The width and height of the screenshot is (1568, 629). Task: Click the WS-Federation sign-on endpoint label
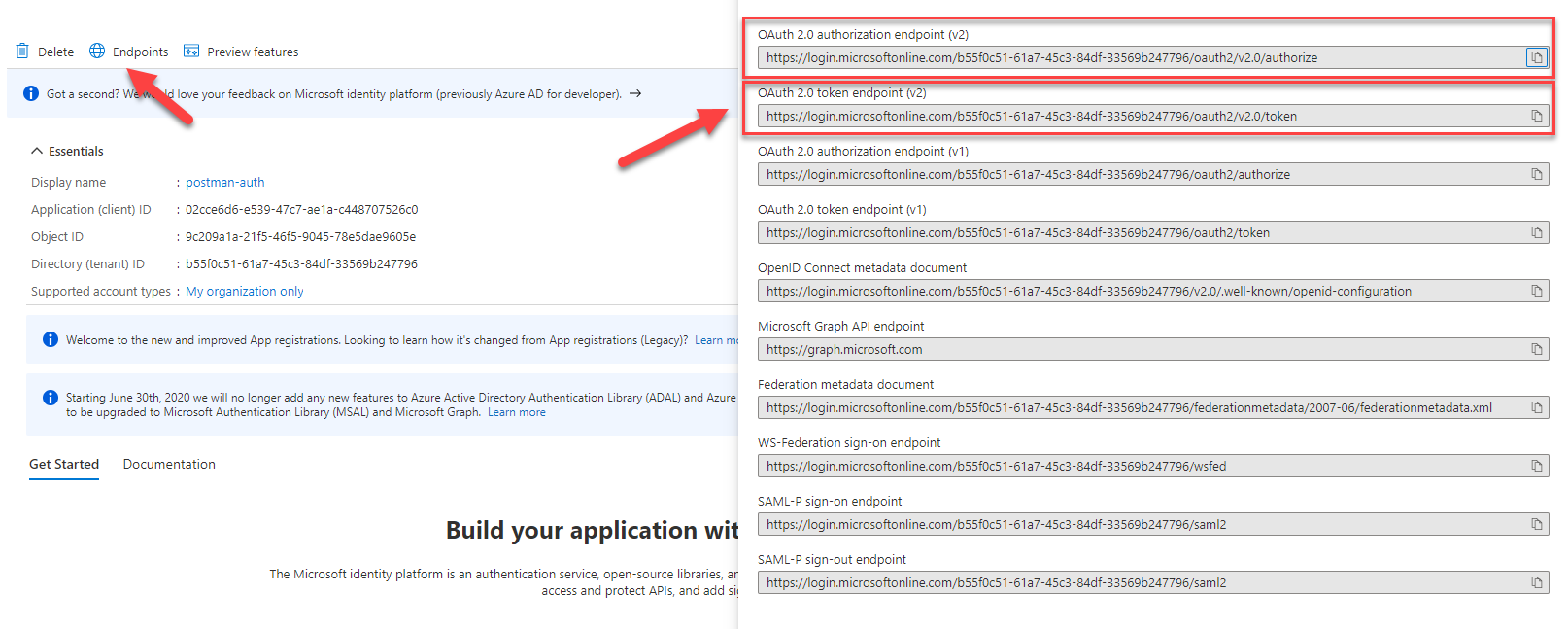point(849,442)
